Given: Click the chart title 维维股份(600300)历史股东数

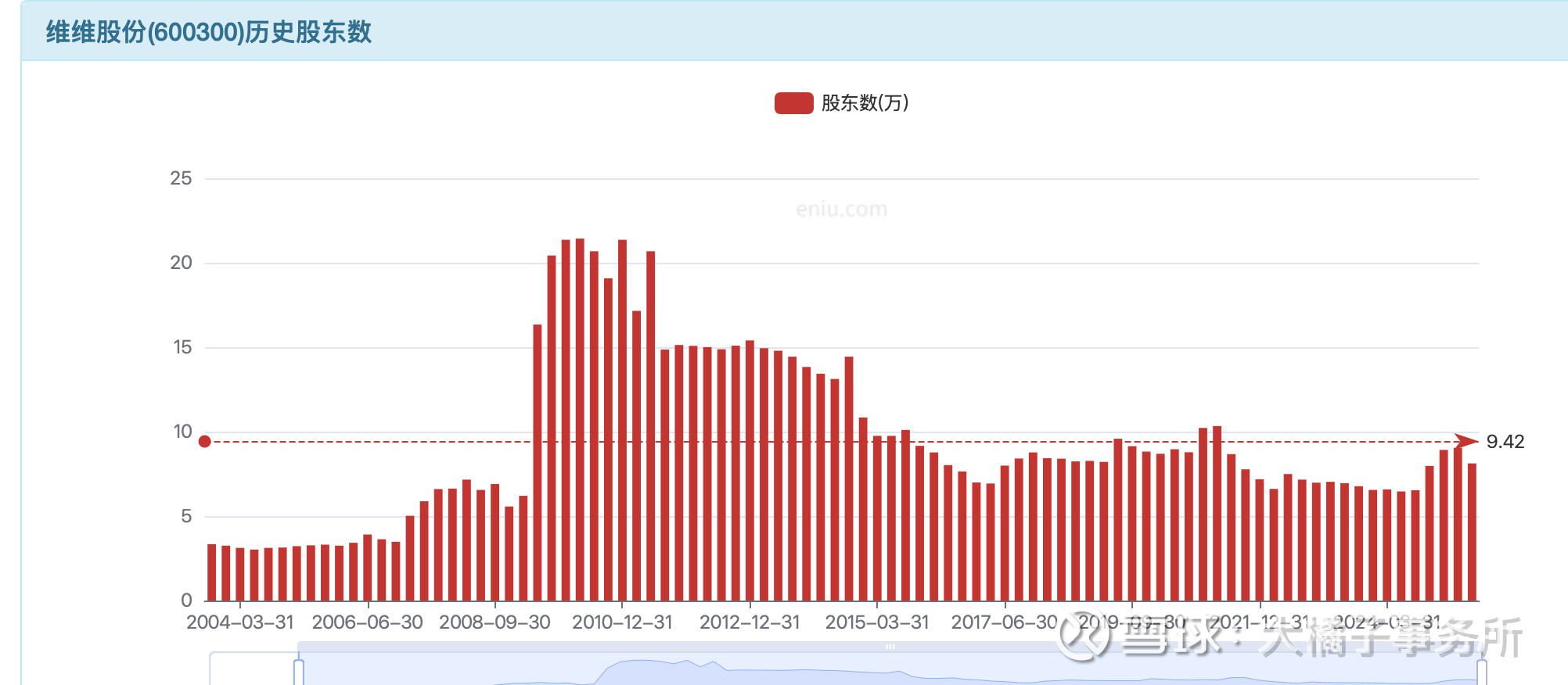Looking at the screenshot, I should 209,32.
